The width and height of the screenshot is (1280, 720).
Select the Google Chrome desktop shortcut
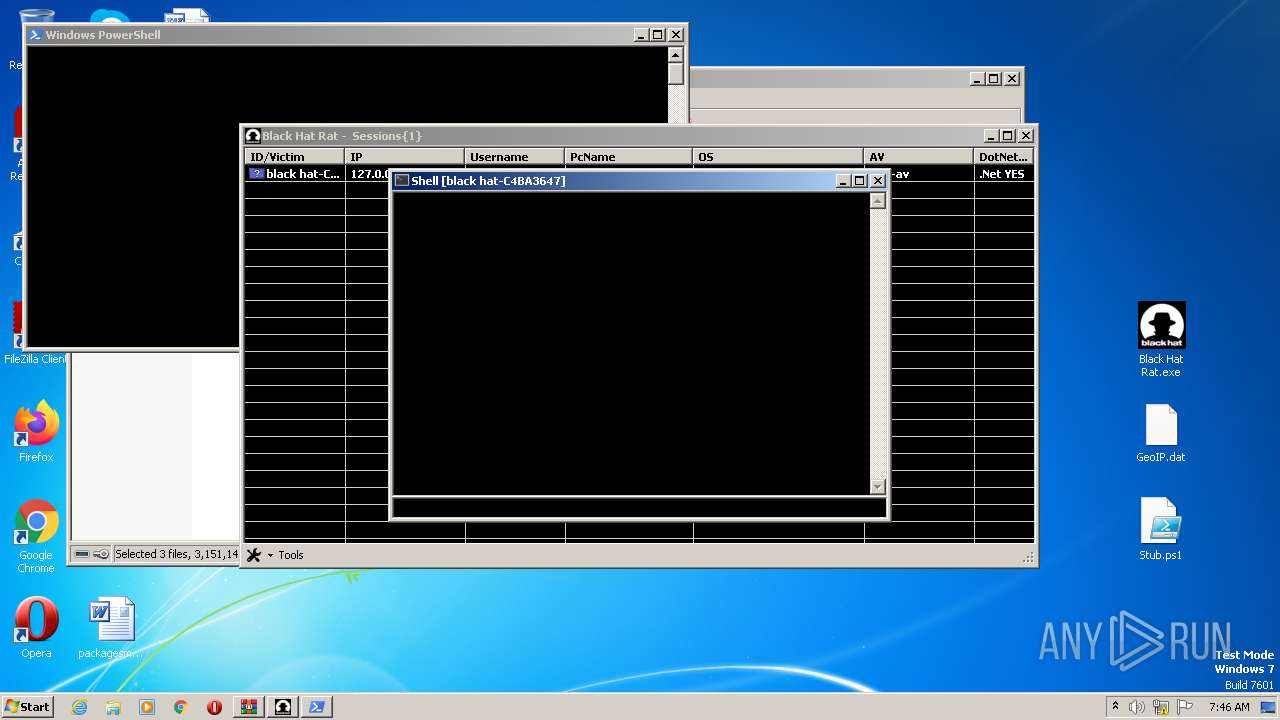click(x=36, y=537)
